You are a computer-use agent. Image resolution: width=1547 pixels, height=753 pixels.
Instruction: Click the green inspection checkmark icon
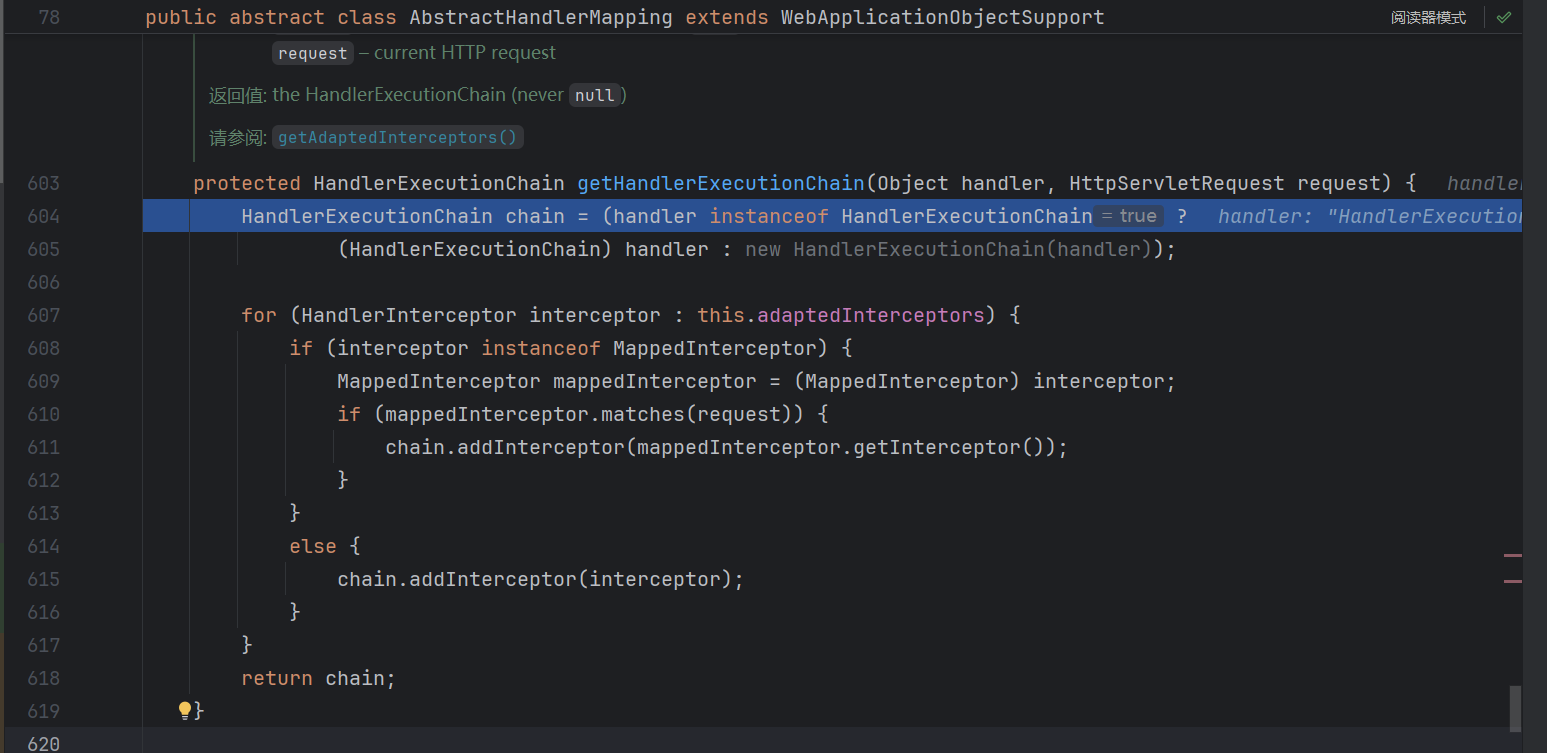coord(1503,18)
